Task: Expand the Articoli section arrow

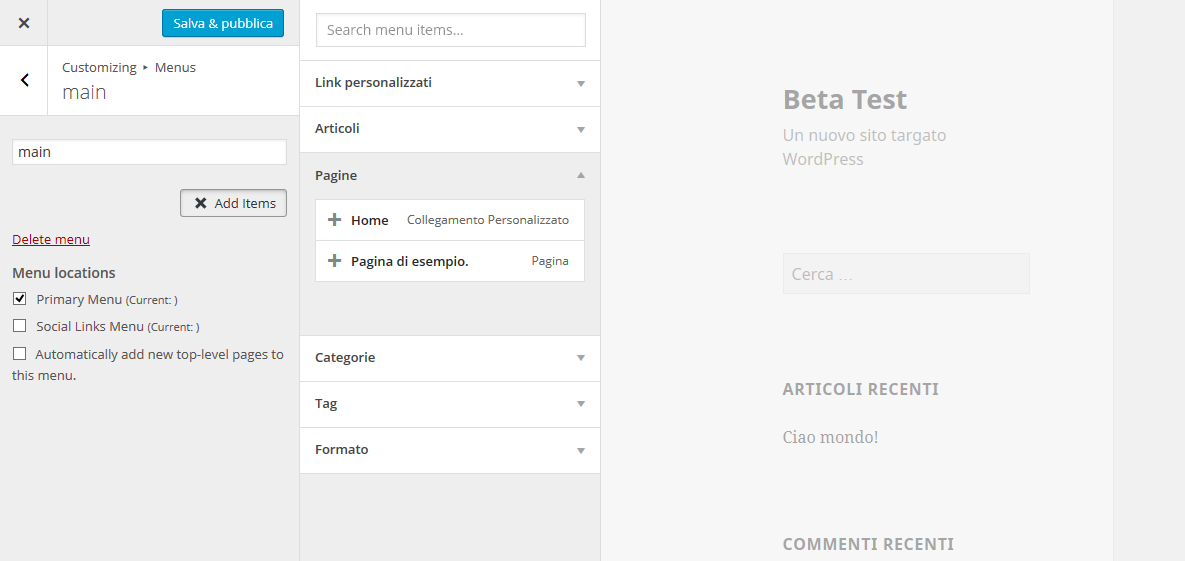Action: 580,129
